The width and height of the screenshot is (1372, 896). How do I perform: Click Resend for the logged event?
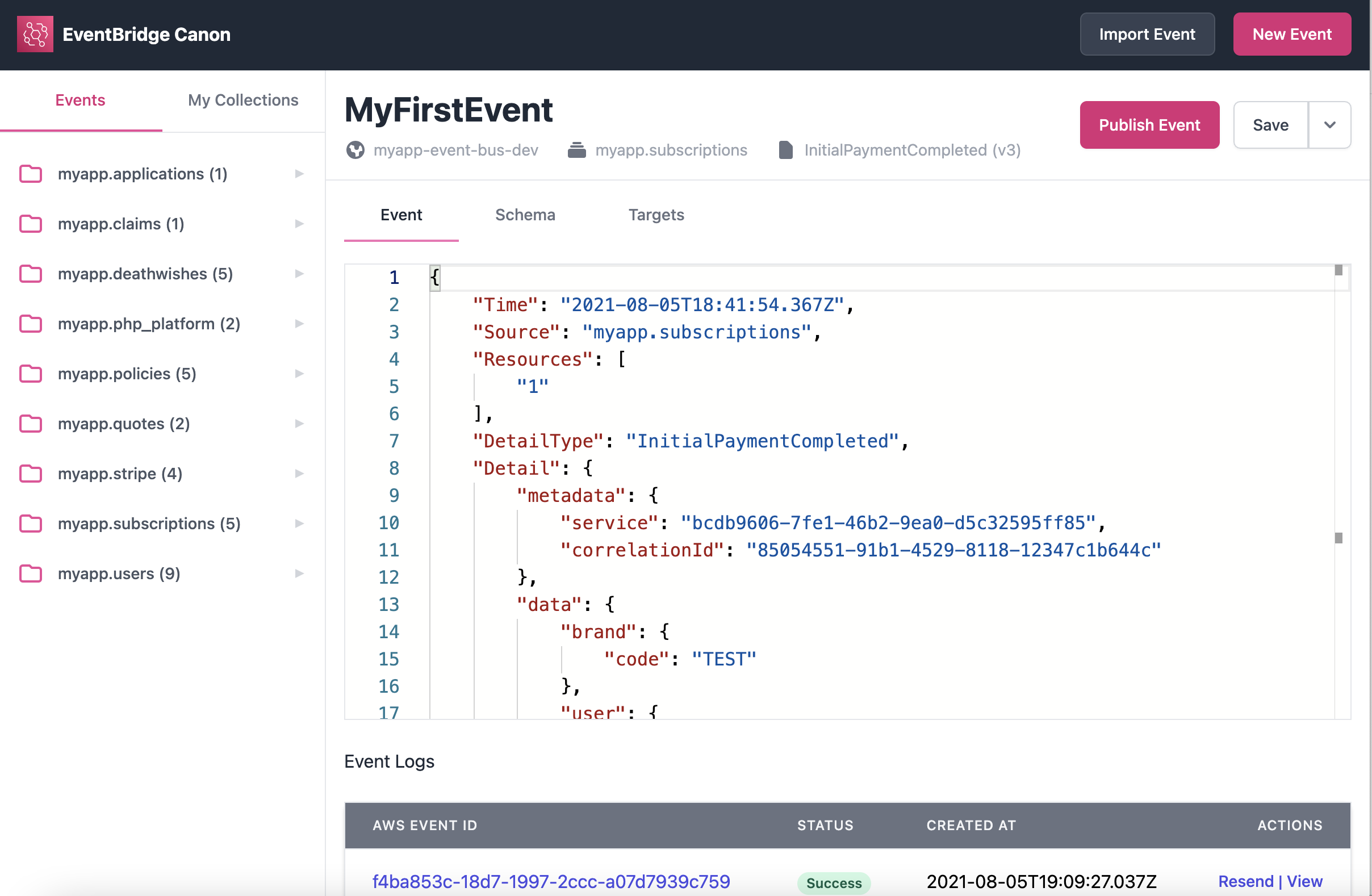point(1245,881)
